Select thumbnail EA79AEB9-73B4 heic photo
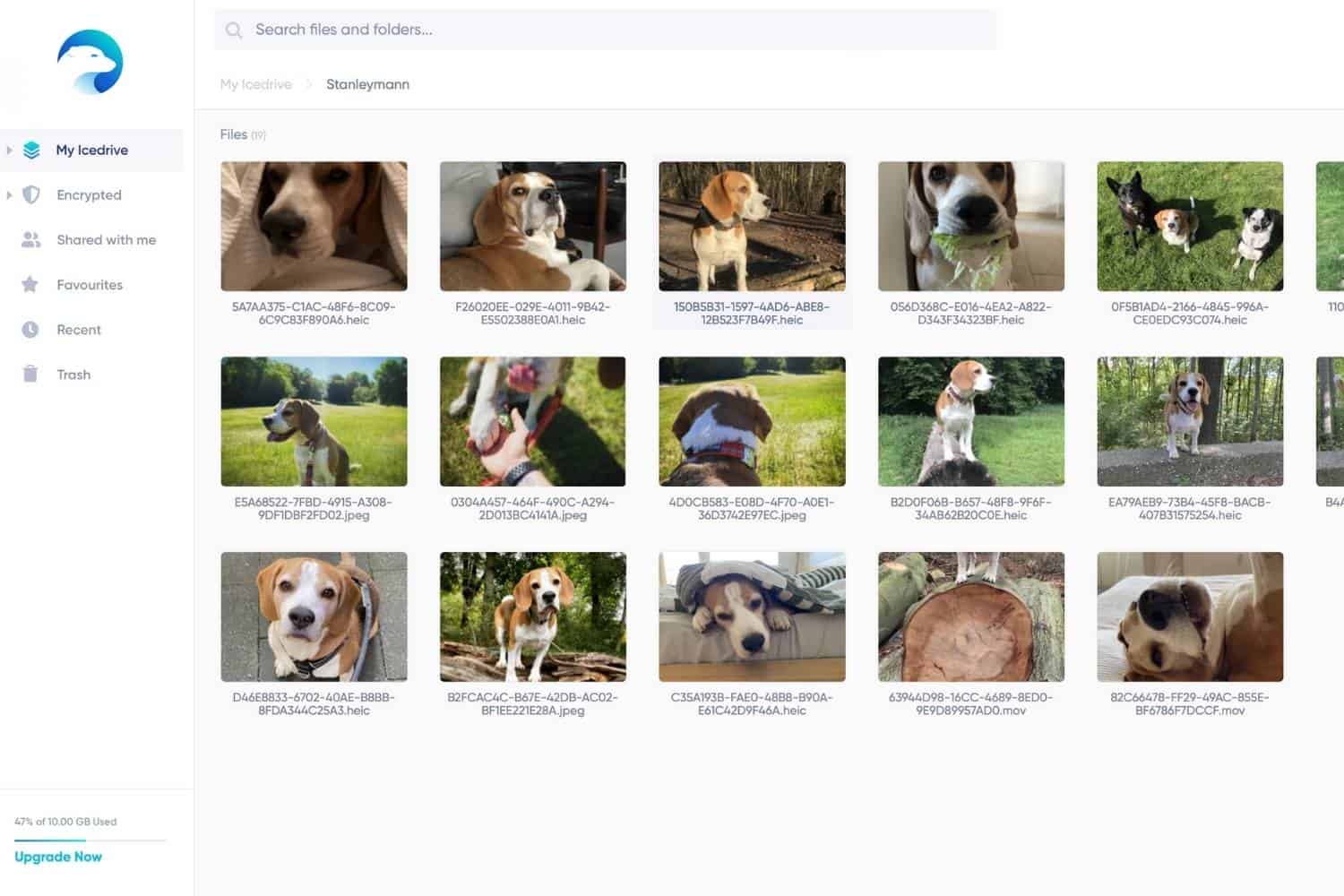Image resolution: width=1344 pixels, height=896 pixels. (x=1190, y=421)
